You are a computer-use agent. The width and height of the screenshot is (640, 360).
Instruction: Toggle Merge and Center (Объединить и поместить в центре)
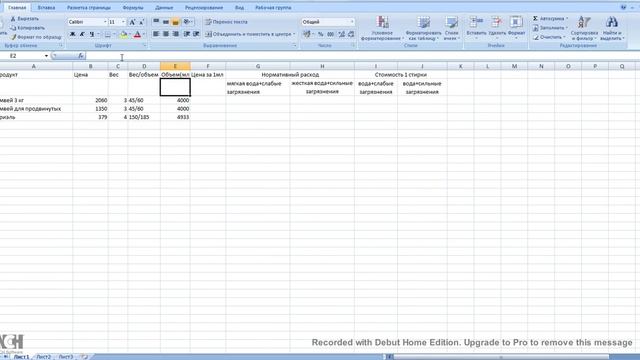point(248,34)
